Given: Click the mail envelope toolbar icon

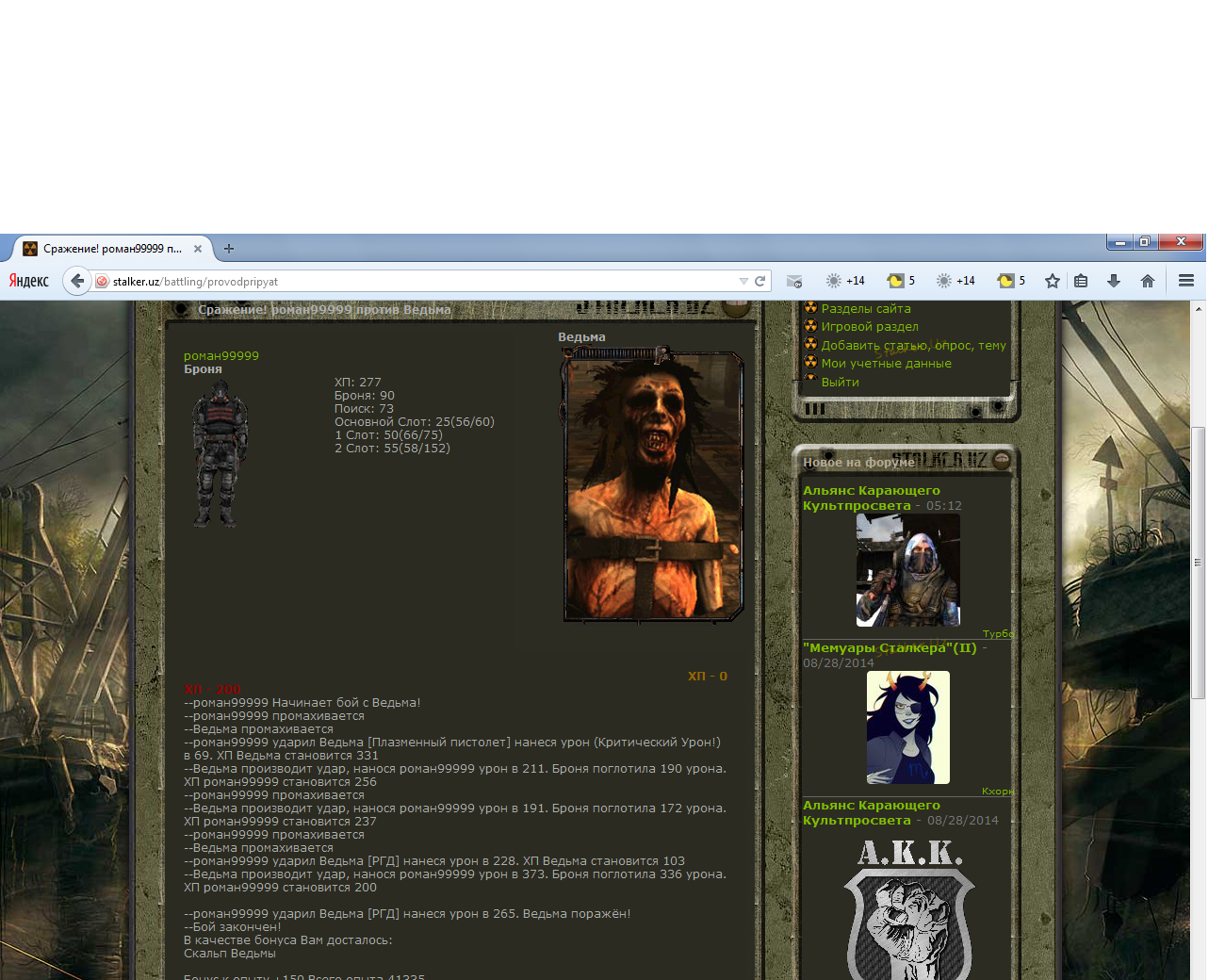Looking at the screenshot, I should (794, 281).
